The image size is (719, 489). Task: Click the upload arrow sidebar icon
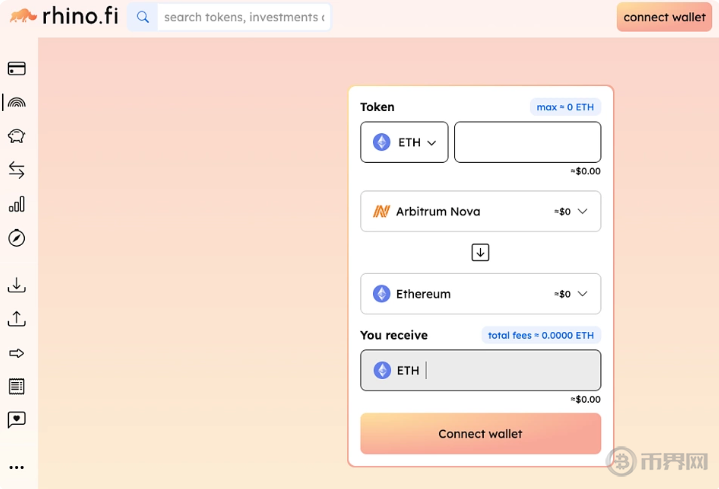[16, 319]
